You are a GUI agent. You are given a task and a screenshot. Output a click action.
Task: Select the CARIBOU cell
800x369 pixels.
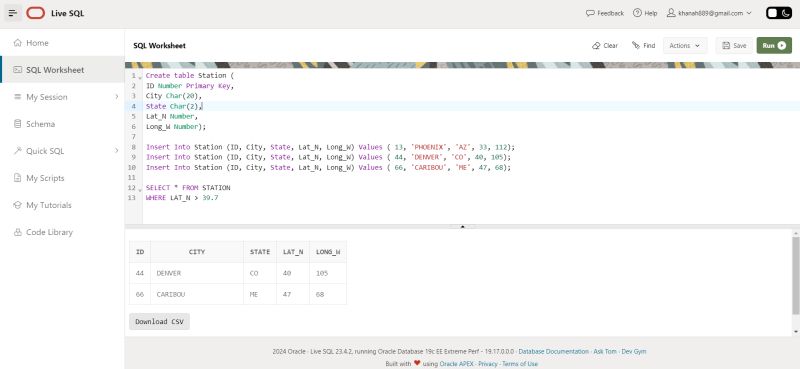[x=197, y=294]
